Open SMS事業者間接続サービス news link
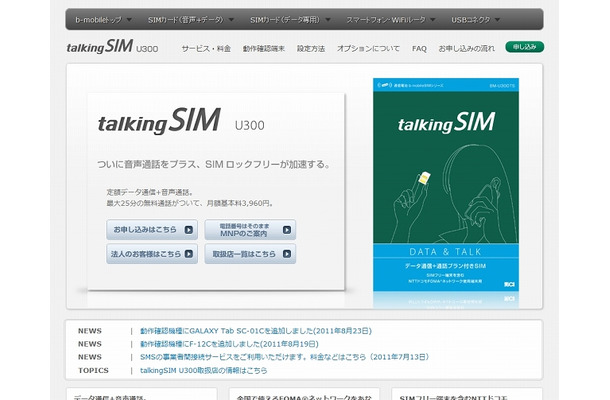Viewport: 610px width, 400px height. pyautogui.click(x=285, y=357)
